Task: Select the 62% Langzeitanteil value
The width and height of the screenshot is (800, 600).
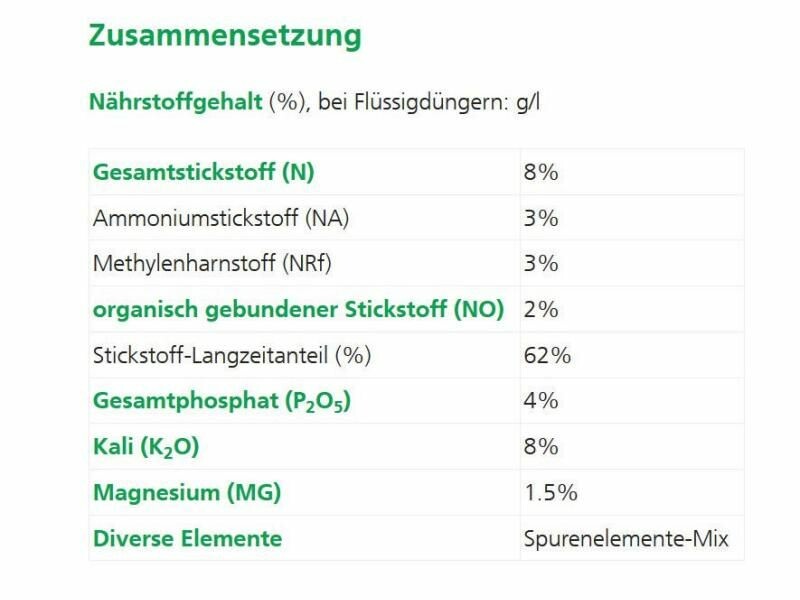Action: pos(547,355)
